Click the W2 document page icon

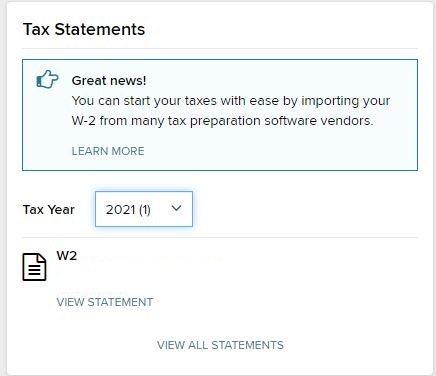tap(34, 267)
